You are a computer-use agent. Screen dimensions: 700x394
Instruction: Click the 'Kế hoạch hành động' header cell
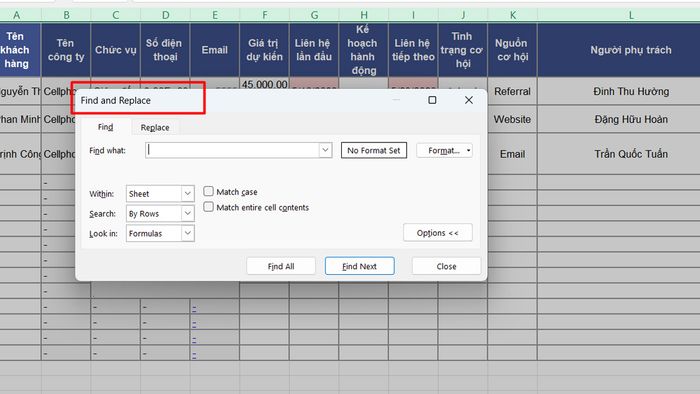pyautogui.click(x=363, y=50)
